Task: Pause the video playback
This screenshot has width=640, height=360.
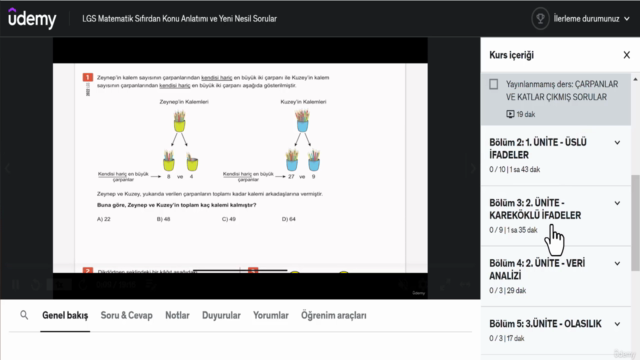Action: (16, 284)
